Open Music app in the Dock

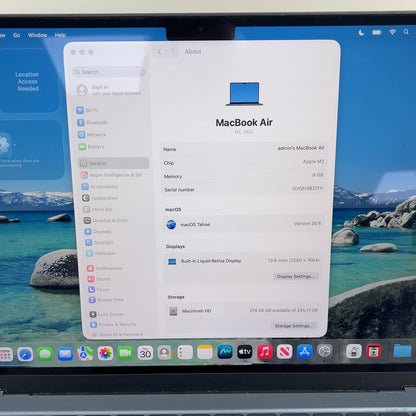265,352
